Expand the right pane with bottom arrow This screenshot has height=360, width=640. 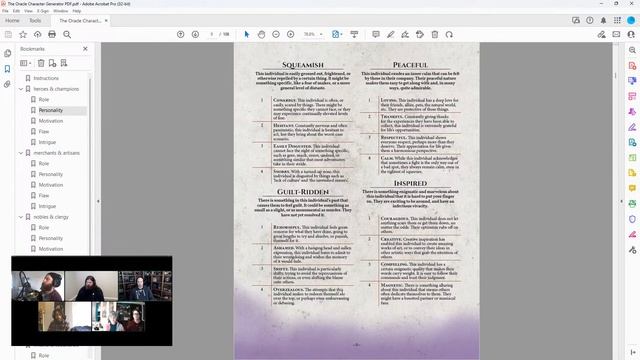coord(632,352)
